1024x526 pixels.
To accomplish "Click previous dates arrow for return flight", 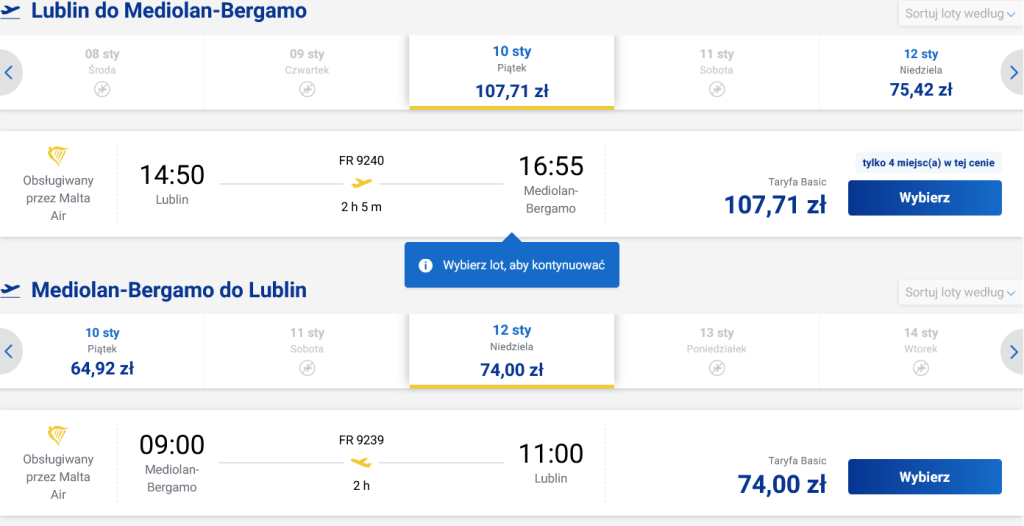I will [x=9, y=352].
